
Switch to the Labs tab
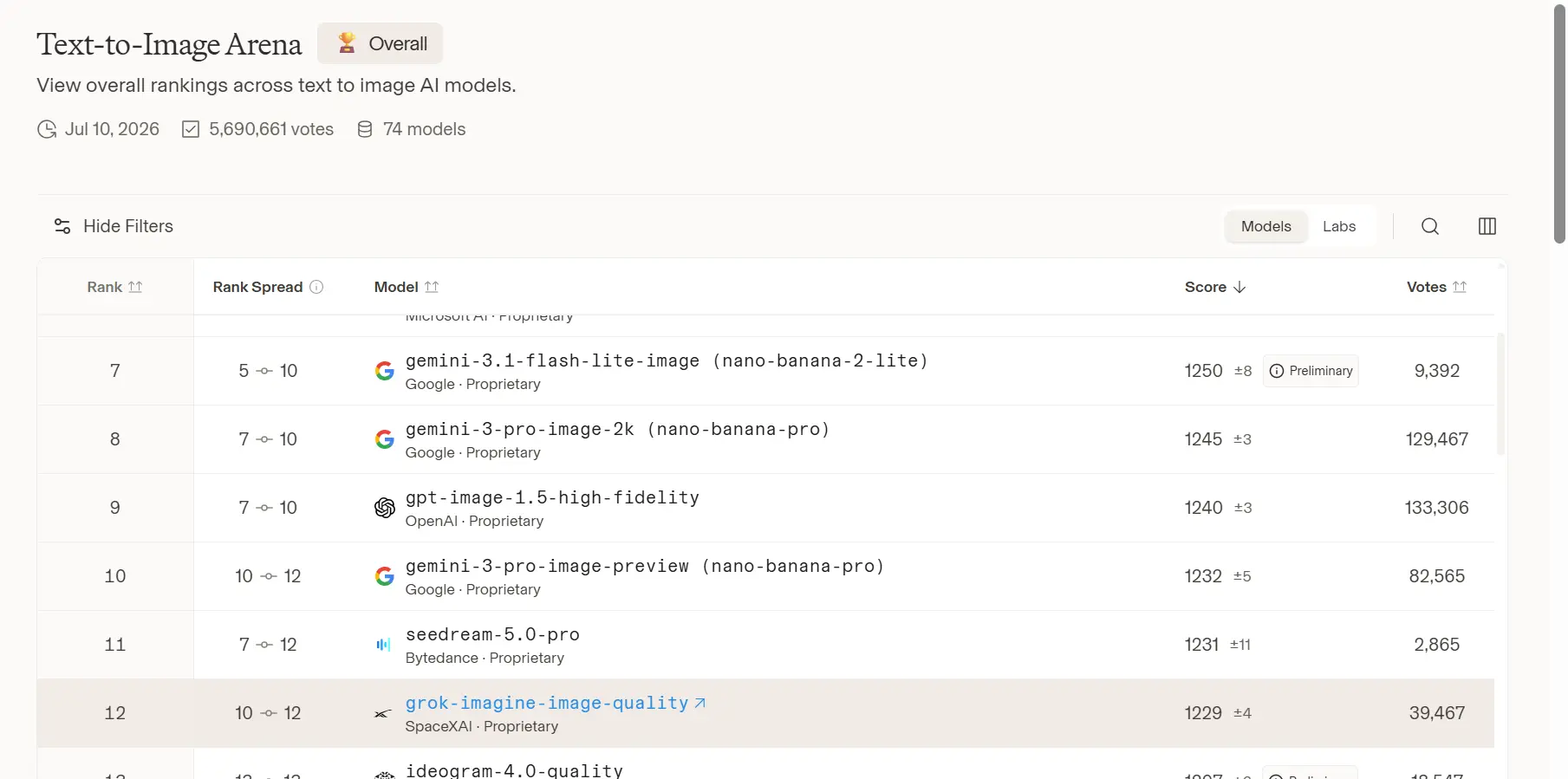coord(1338,226)
